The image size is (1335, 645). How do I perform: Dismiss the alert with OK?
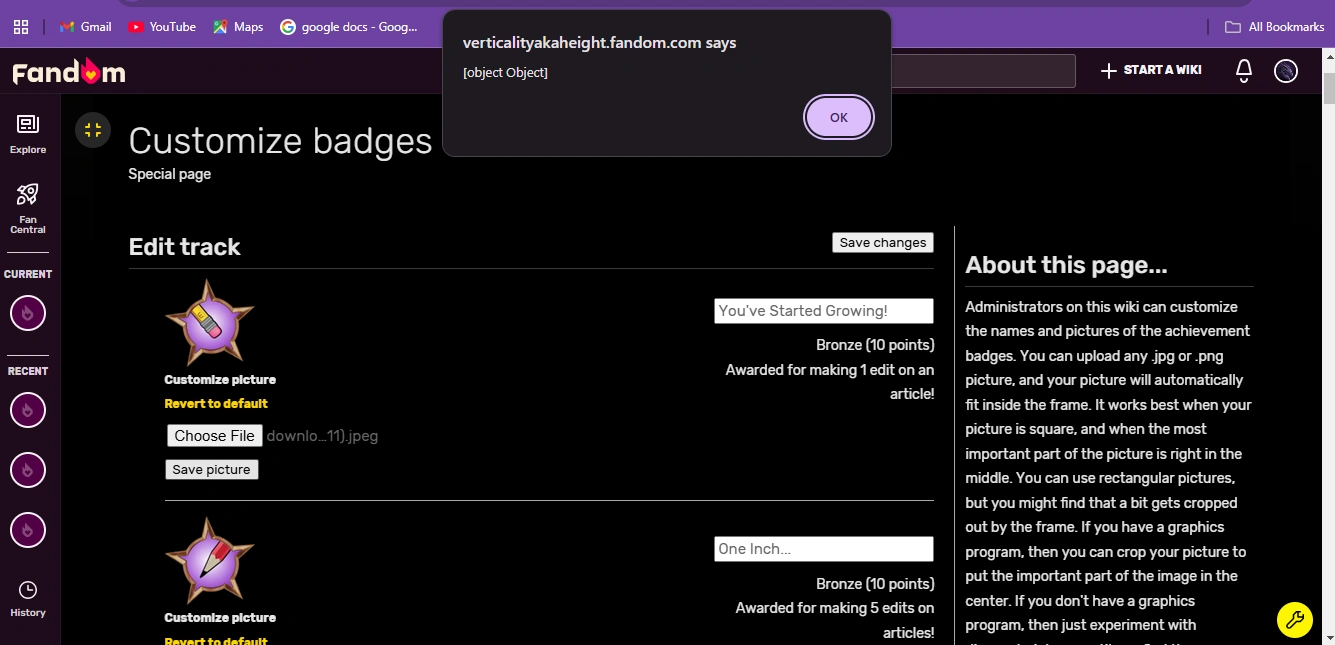tap(838, 117)
